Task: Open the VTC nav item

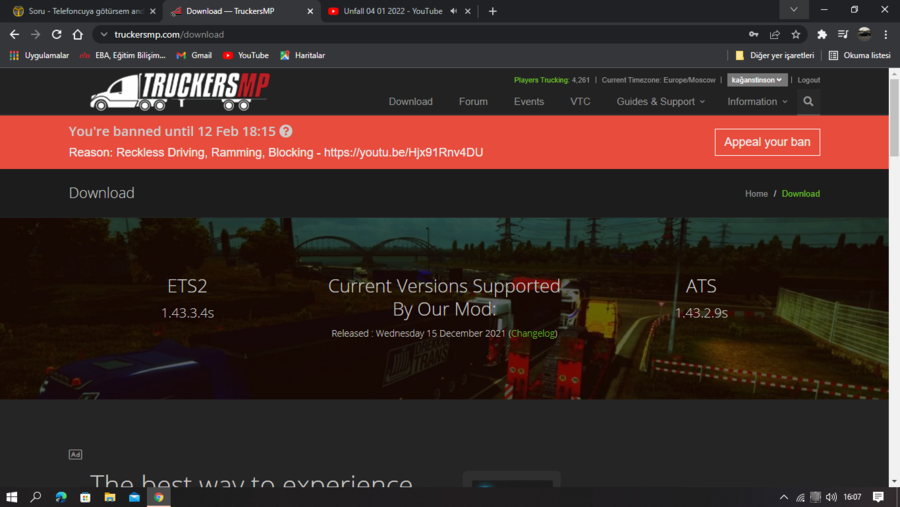Action: [580, 102]
